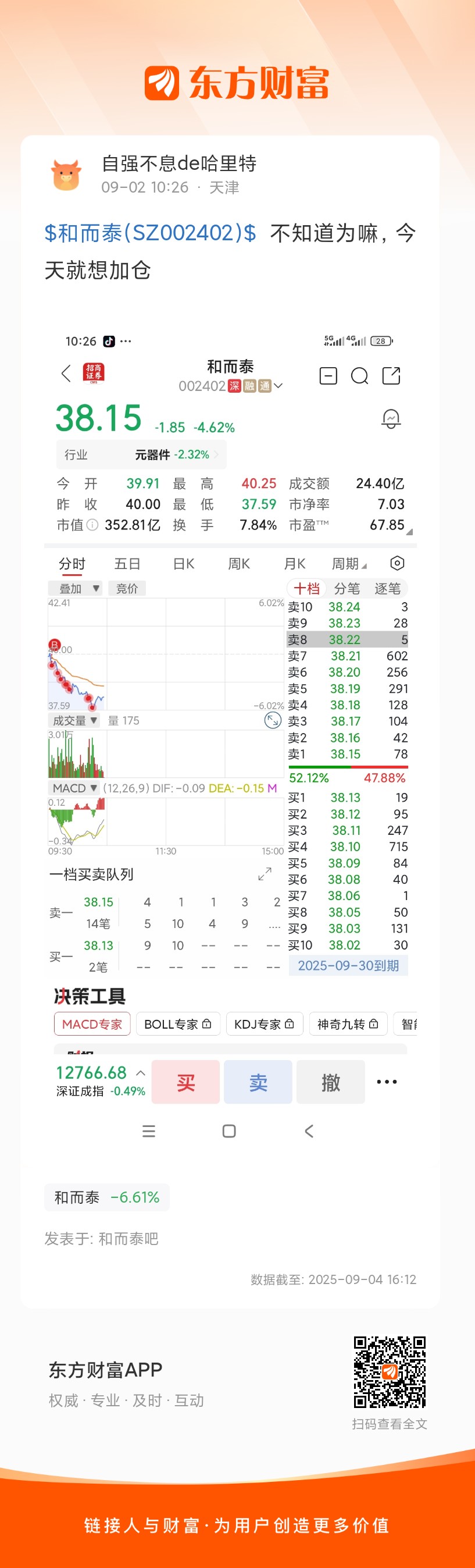
Task: Tap the 38.15 current price
Action: (x=98, y=418)
